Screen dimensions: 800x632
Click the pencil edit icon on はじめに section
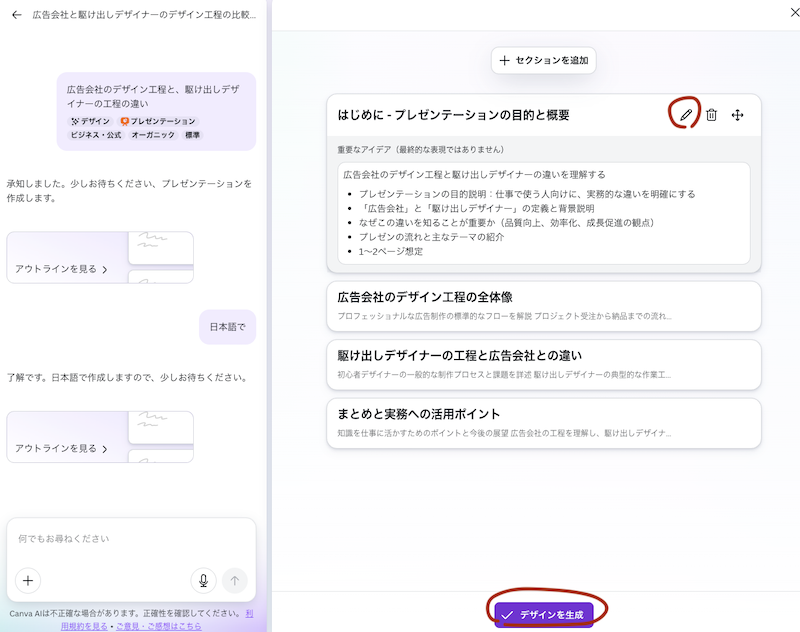[685, 115]
